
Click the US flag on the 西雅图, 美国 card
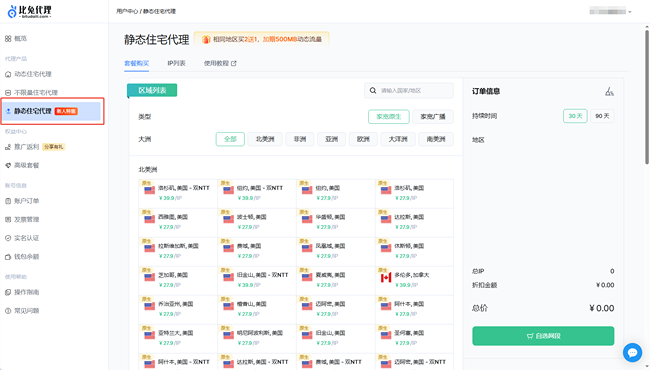150,220
